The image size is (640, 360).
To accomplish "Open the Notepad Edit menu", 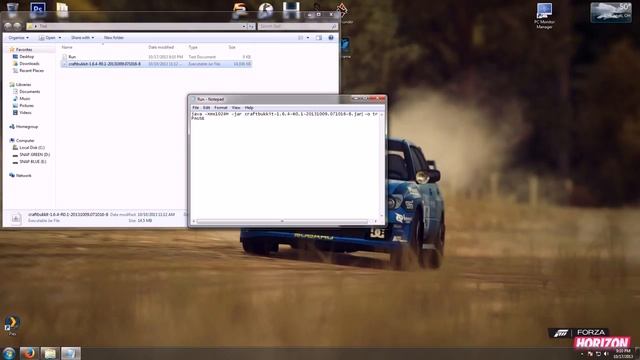I will pos(207,108).
